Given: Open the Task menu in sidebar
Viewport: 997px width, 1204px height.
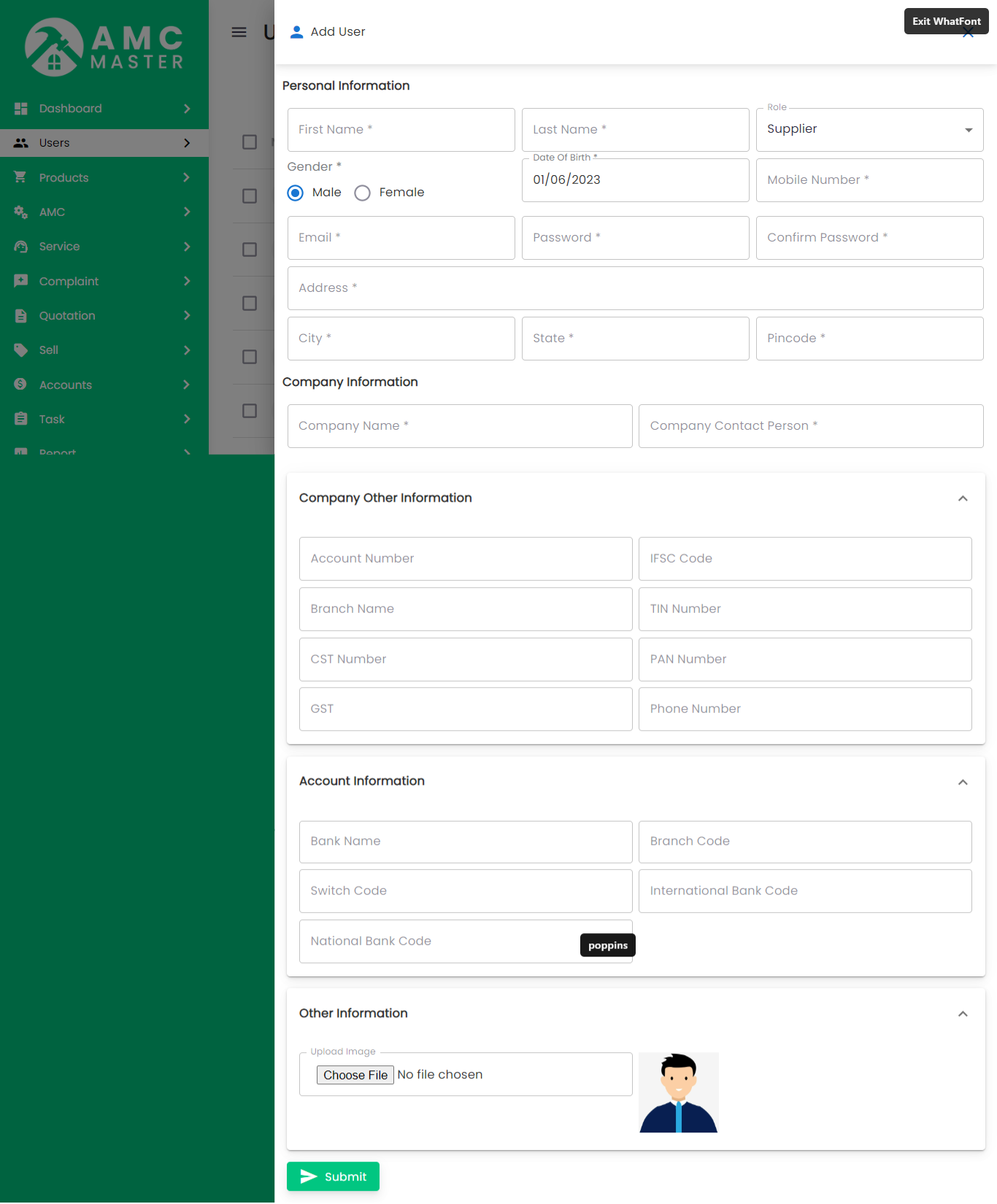Looking at the screenshot, I should click(x=104, y=420).
